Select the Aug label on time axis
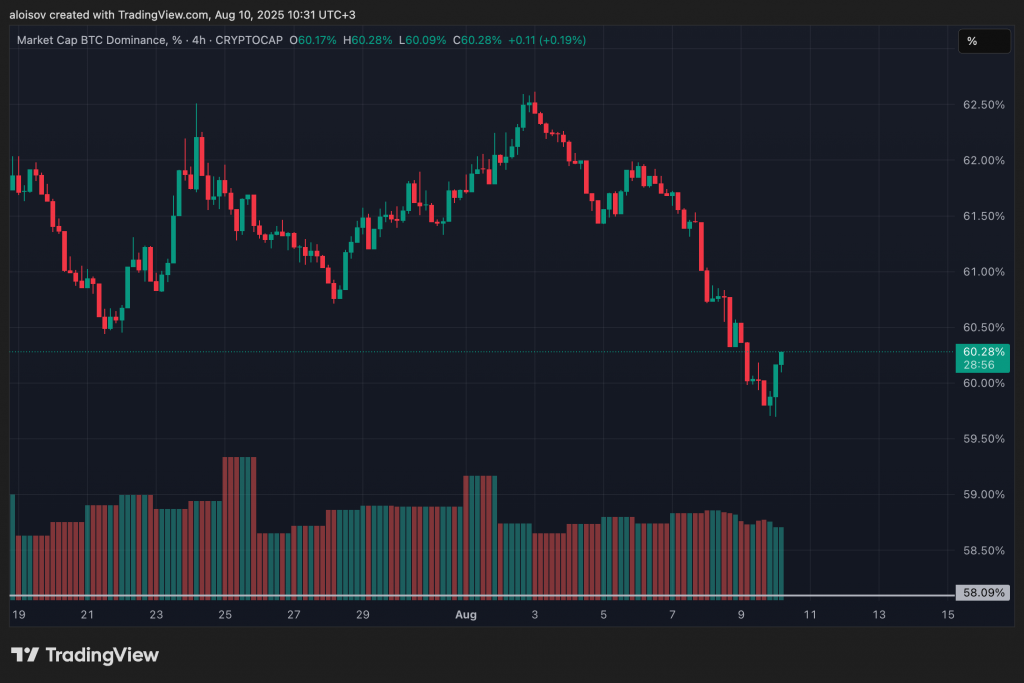This screenshot has height=683, width=1024. tap(466, 614)
